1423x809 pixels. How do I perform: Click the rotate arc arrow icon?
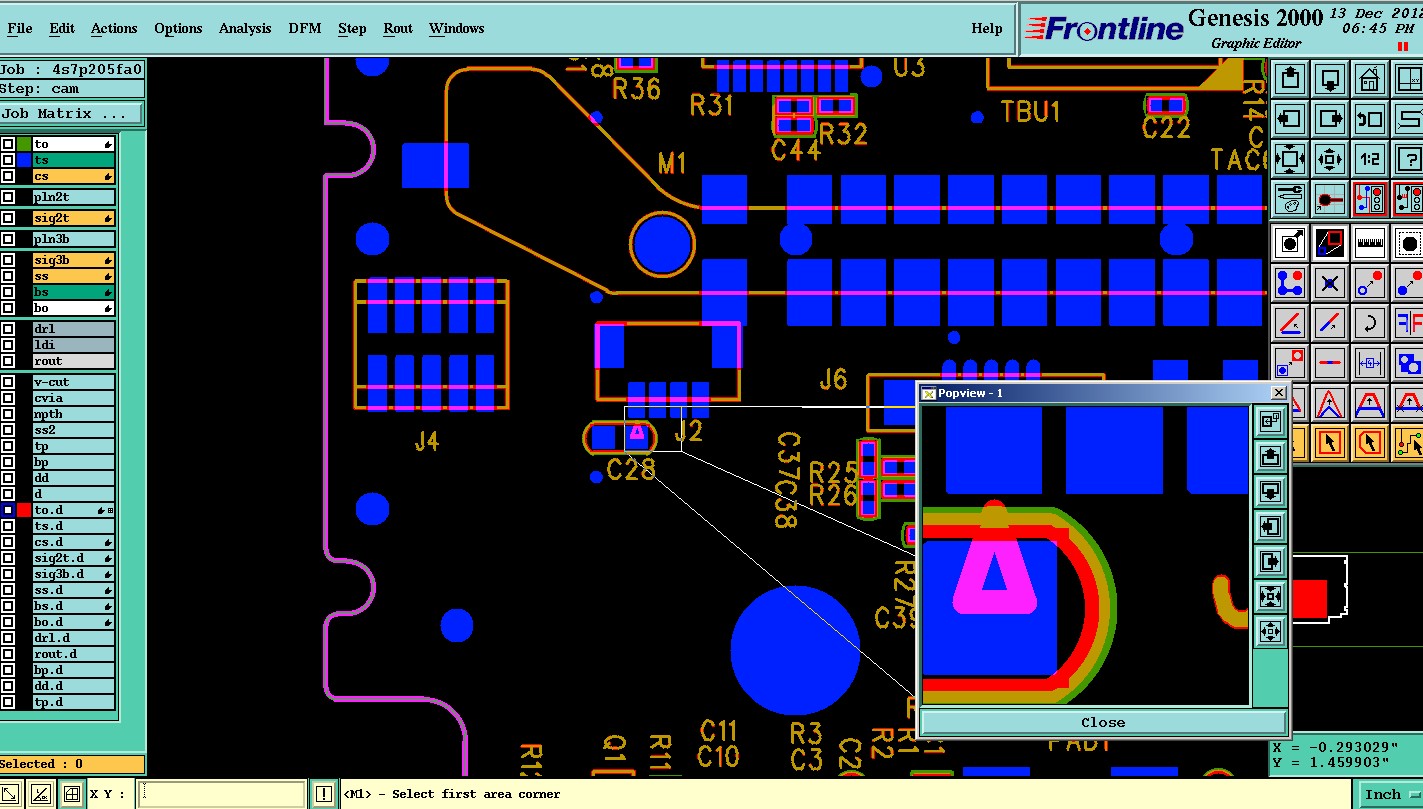pos(1369,323)
